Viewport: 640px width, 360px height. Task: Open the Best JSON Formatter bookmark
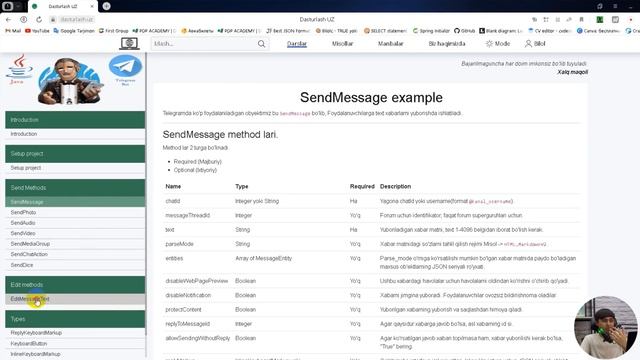(288, 31)
